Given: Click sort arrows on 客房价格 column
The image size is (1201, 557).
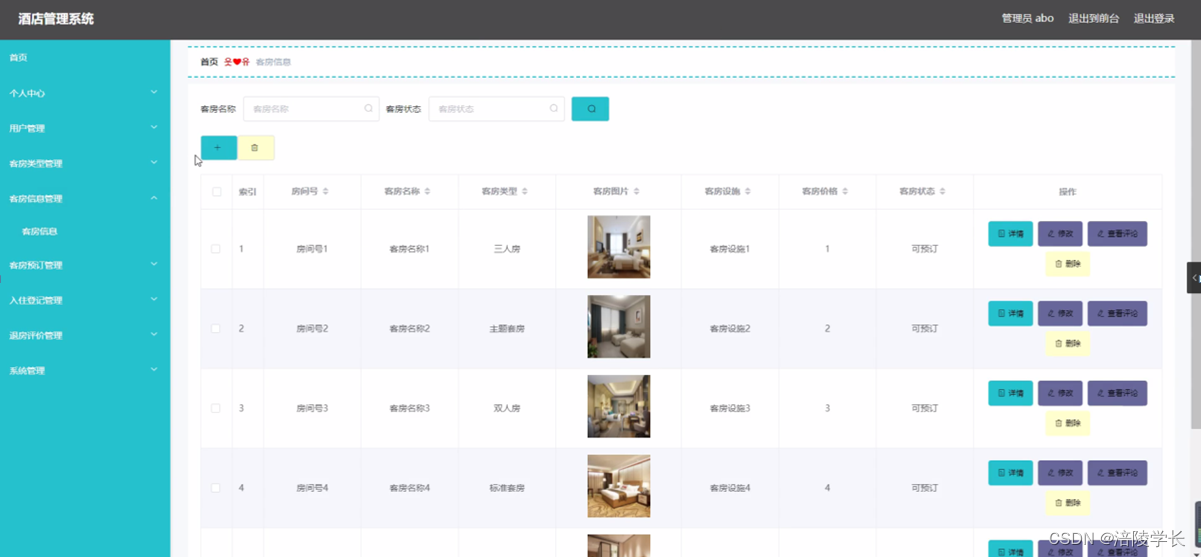Looking at the screenshot, I should click(x=844, y=191).
